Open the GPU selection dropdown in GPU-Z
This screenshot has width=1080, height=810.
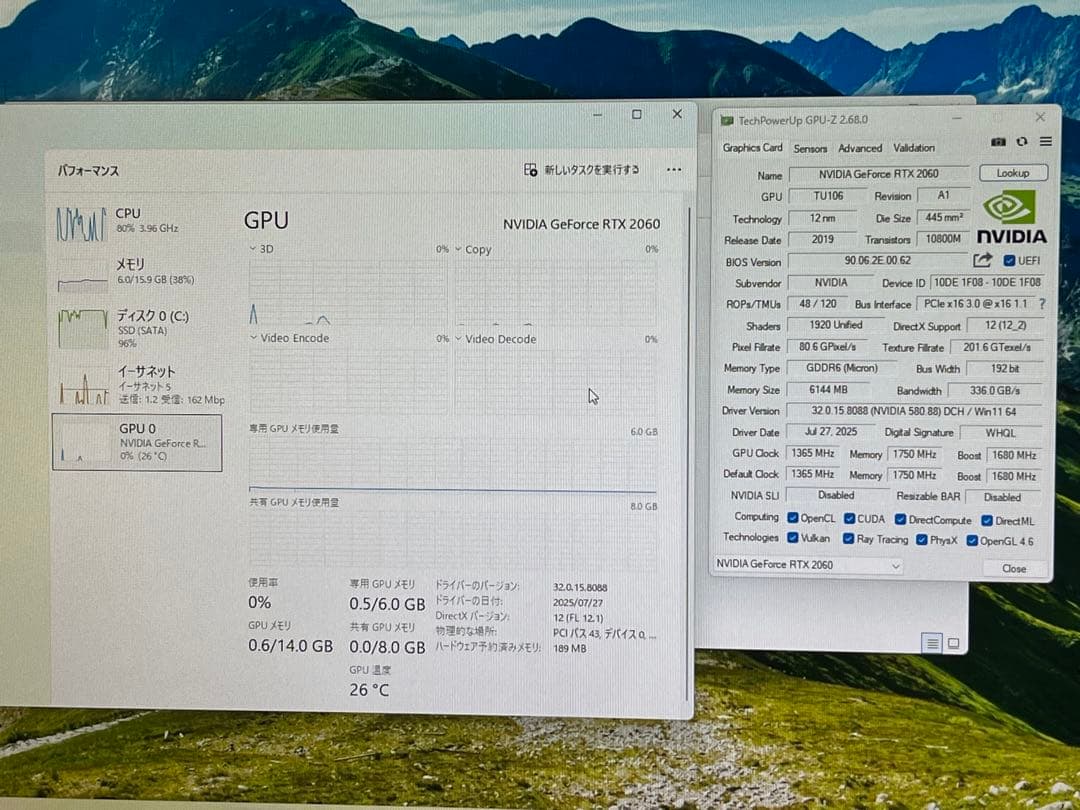[x=894, y=564]
